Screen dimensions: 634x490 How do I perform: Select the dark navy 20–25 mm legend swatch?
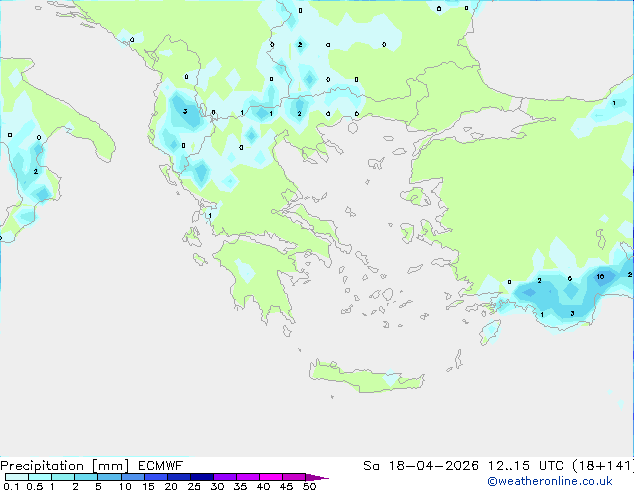(x=182, y=478)
